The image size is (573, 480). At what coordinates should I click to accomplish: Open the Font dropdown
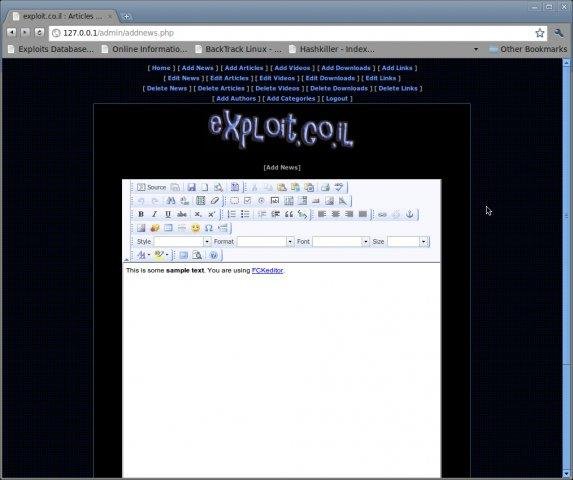341,241
